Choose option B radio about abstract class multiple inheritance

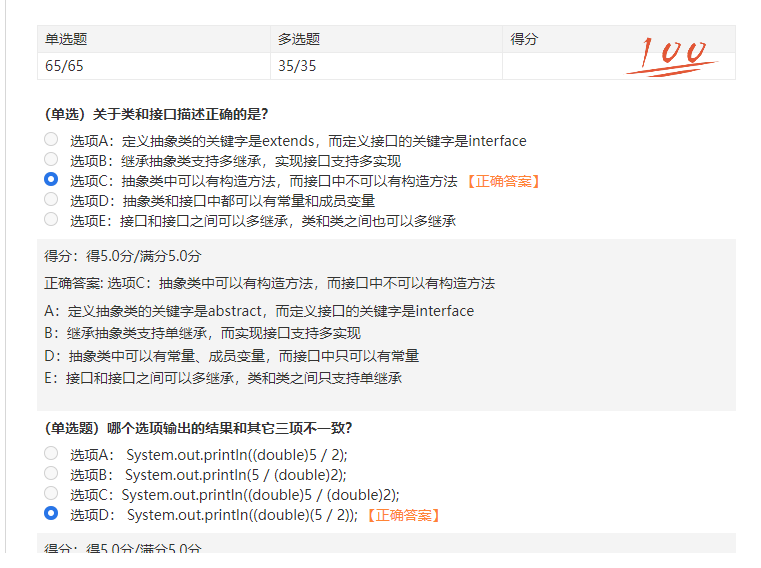click(x=51, y=160)
